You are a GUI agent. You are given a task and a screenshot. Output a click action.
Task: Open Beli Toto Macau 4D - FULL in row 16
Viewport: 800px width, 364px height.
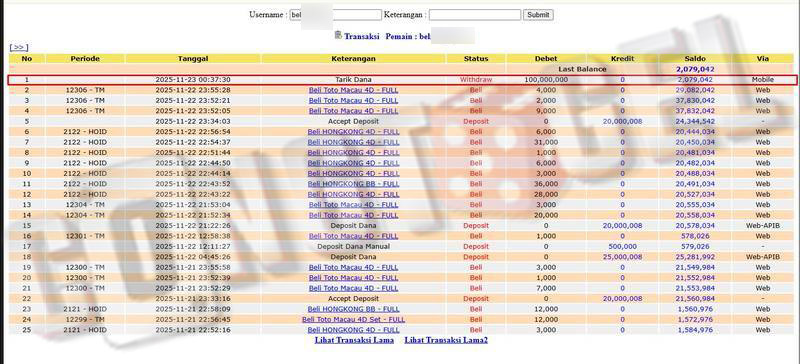(353, 236)
